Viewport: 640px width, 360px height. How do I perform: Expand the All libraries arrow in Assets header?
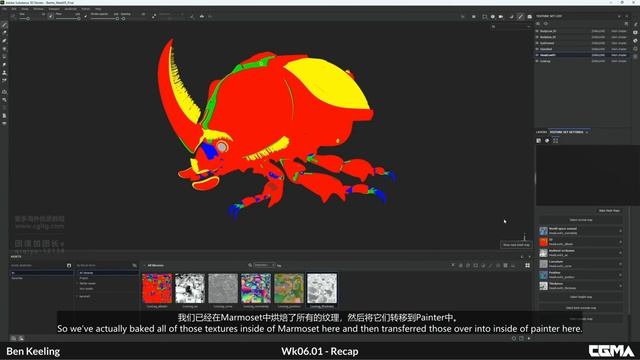coord(144,265)
